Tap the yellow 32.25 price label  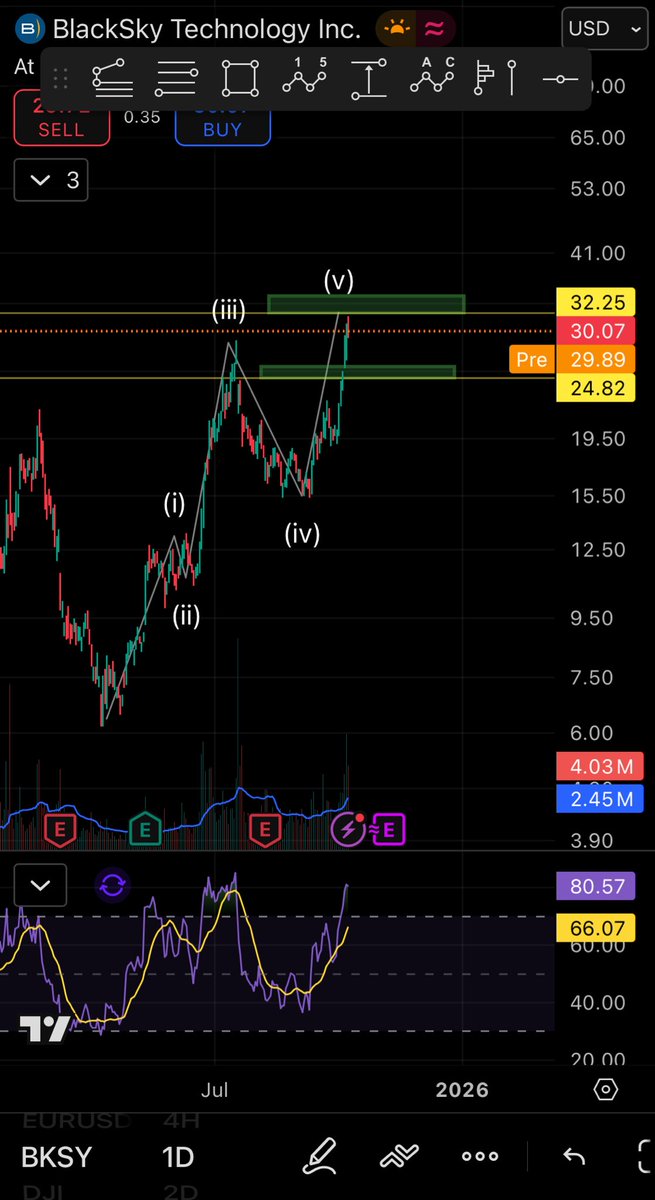point(596,303)
